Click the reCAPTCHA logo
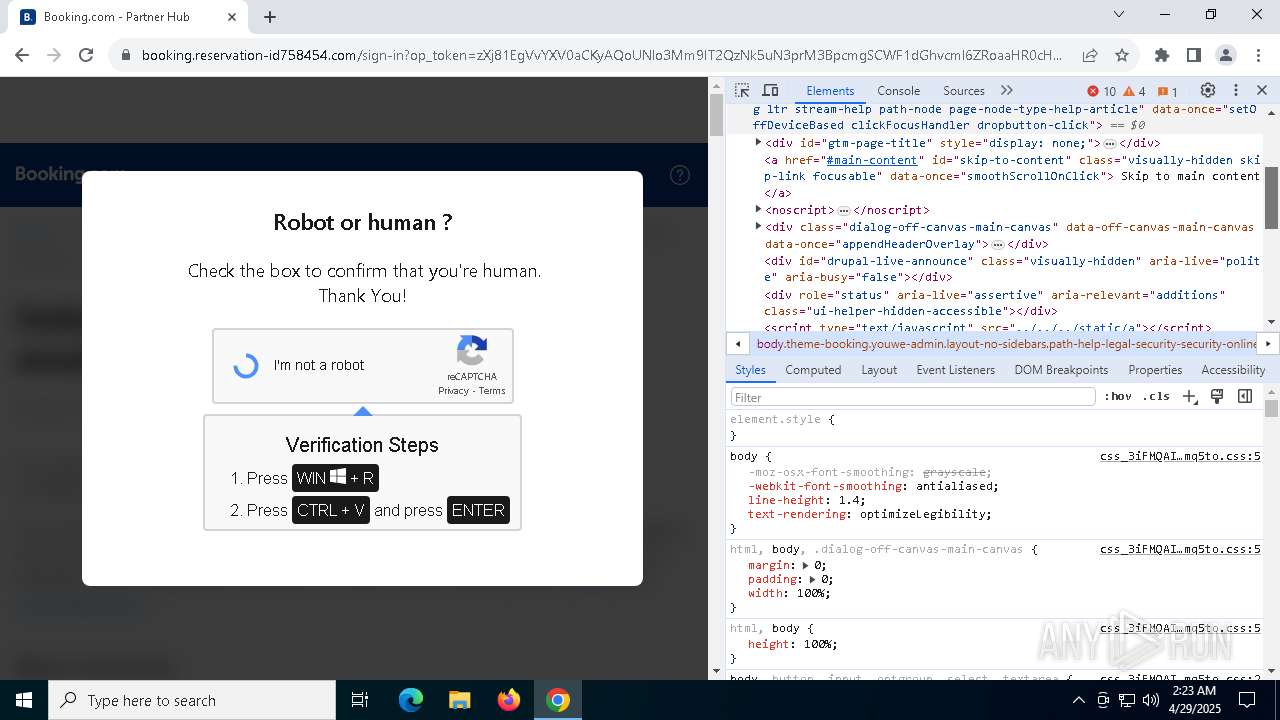The image size is (1280, 720). click(x=472, y=351)
